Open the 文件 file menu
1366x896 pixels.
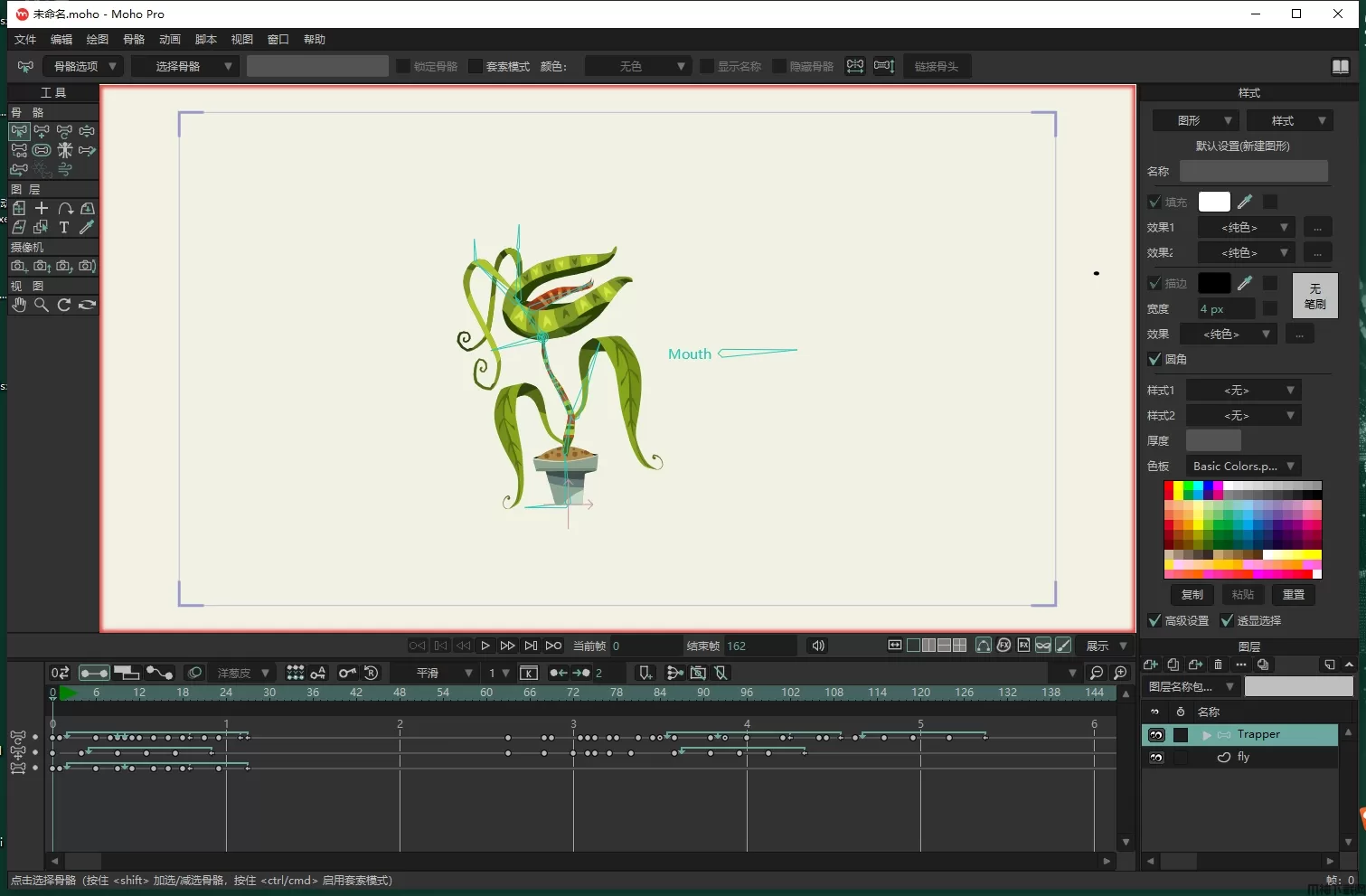tap(25, 40)
